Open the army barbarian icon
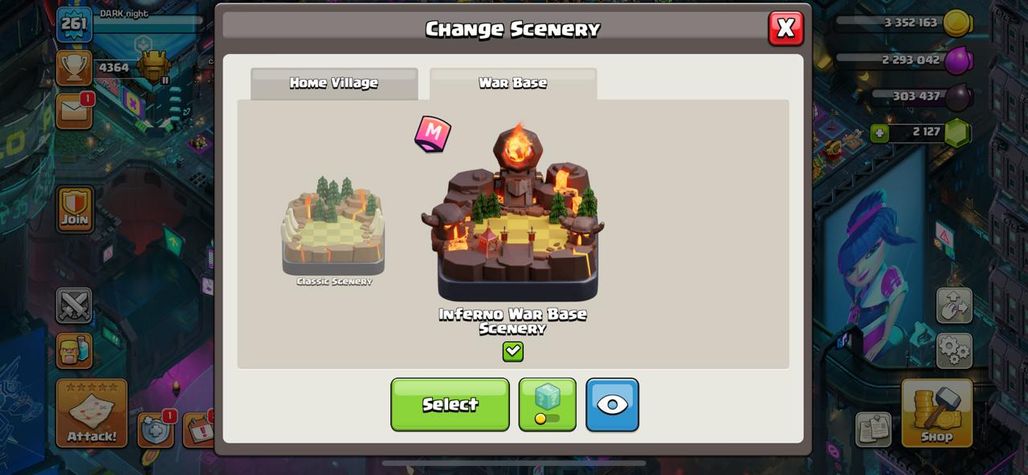The width and height of the screenshot is (1028, 475). (x=73, y=351)
